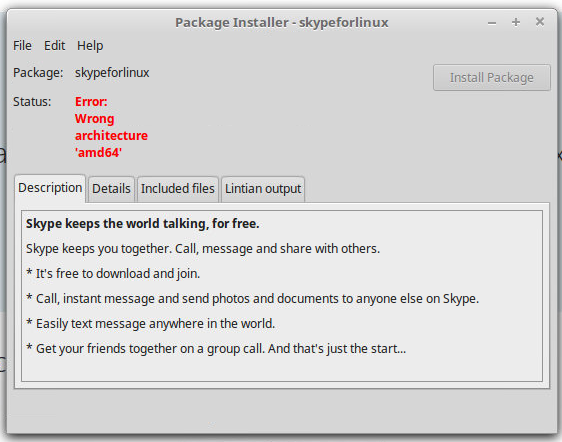
Task: Open the Edit menu
Action: pyautogui.click(x=54, y=46)
